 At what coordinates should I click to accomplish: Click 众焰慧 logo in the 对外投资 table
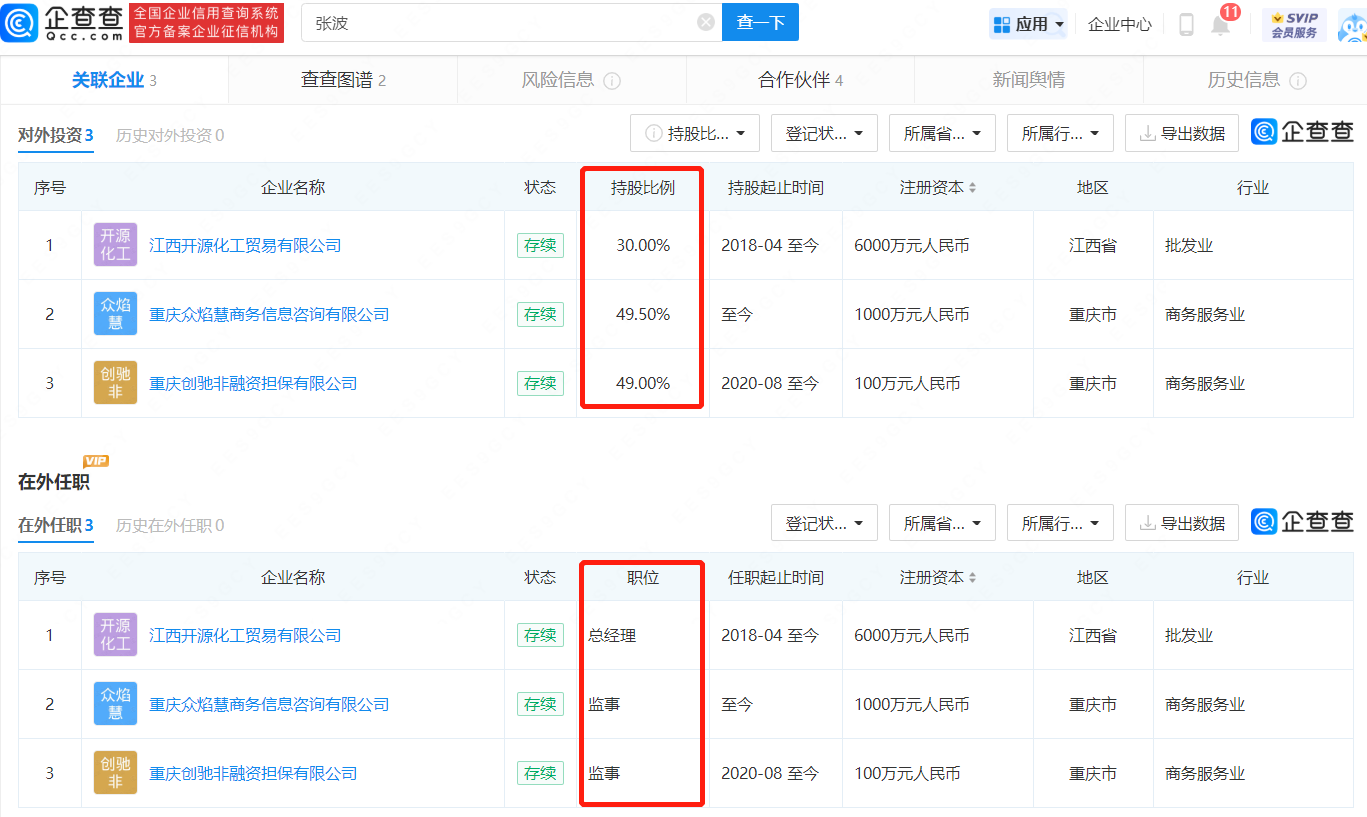(115, 314)
